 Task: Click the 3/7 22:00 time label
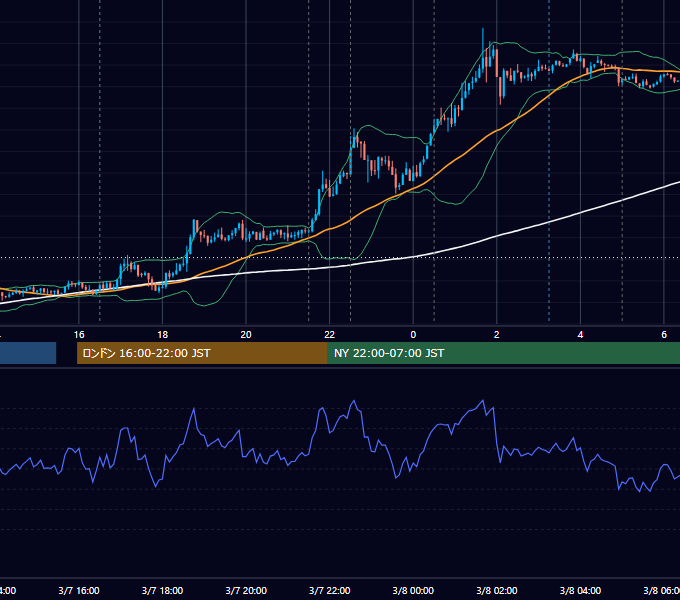(330, 590)
